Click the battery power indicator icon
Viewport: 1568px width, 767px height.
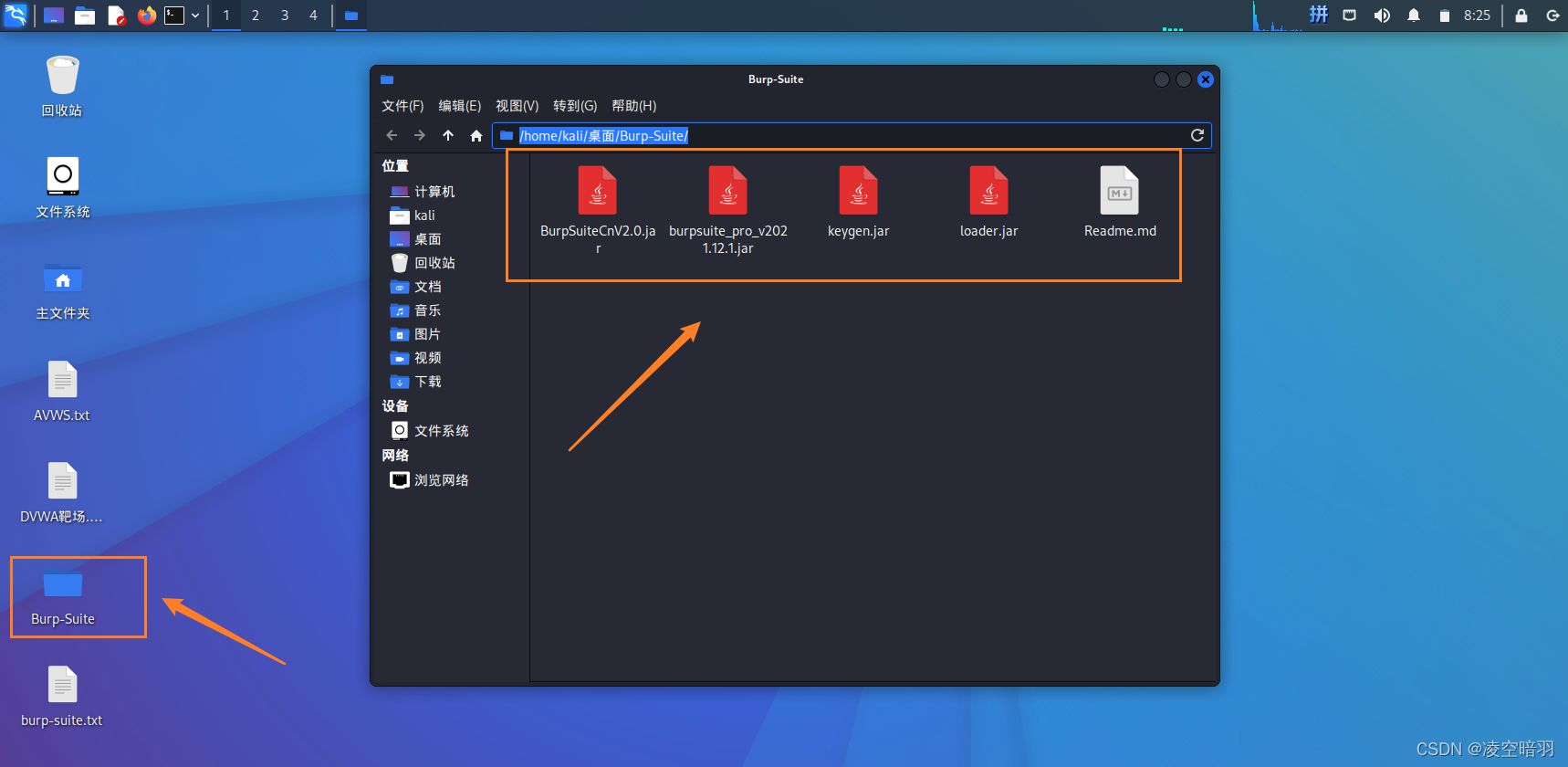1444,16
